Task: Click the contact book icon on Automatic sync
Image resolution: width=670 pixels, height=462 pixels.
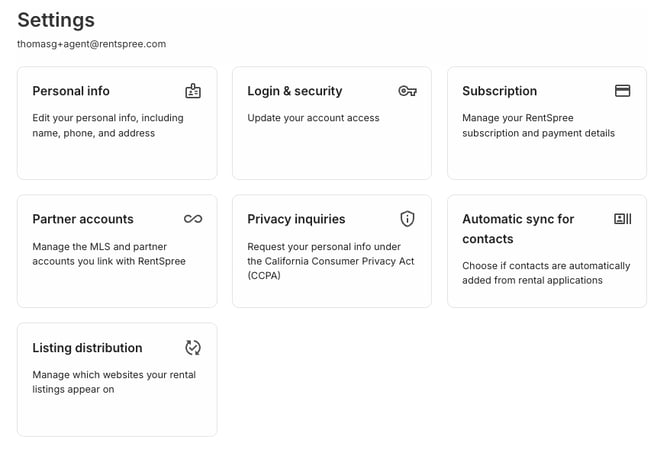Action: pos(622,219)
